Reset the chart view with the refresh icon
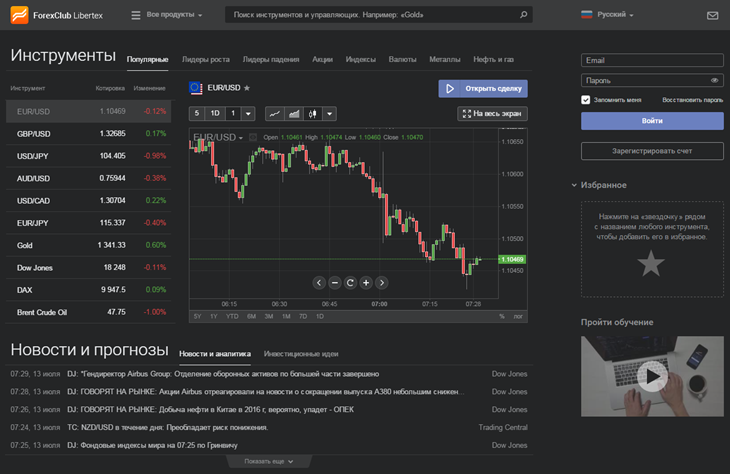 (x=350, y=282)
